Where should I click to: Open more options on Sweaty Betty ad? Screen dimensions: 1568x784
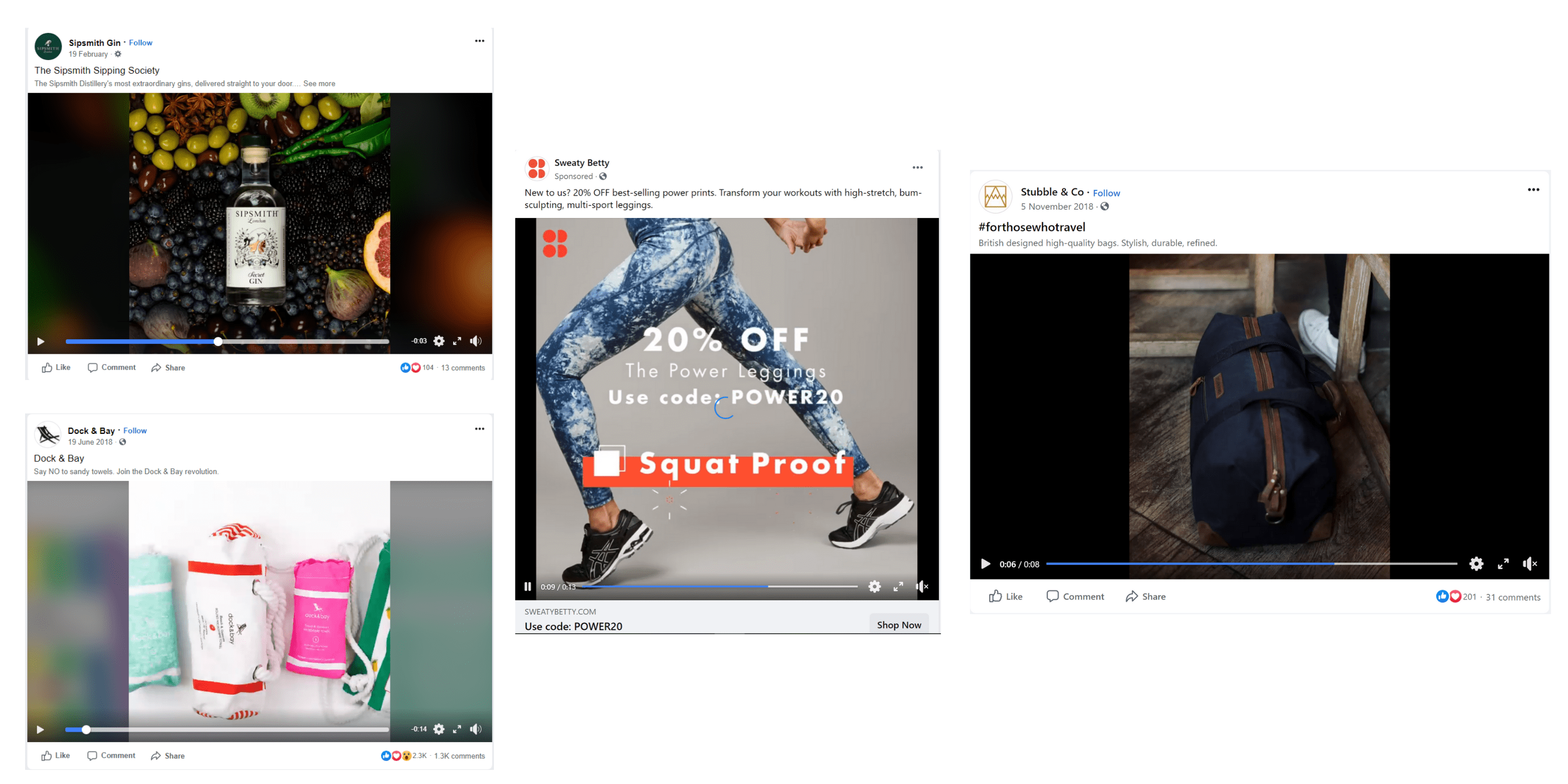coord(918,167)
